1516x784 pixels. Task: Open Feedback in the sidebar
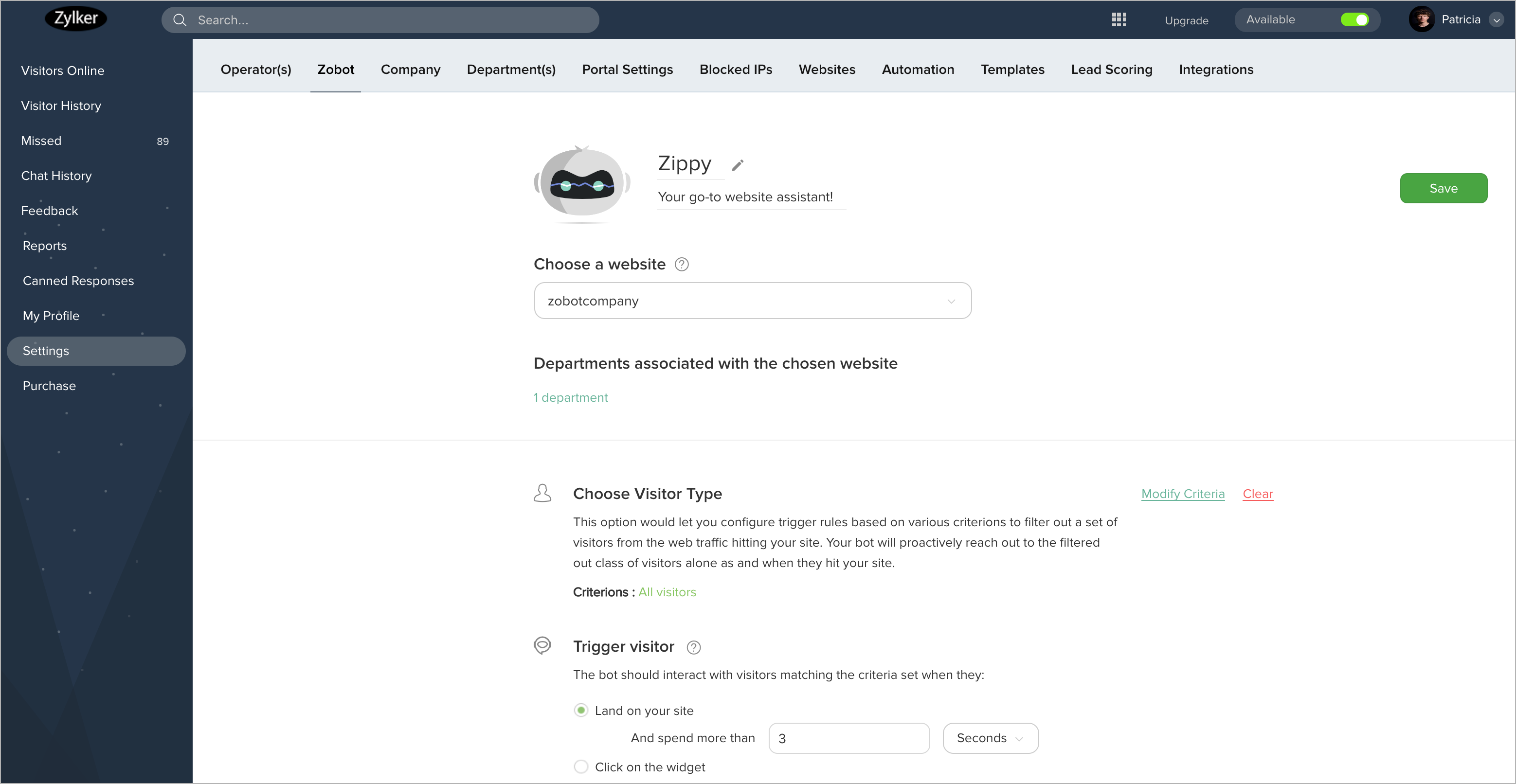click(49, 211)
